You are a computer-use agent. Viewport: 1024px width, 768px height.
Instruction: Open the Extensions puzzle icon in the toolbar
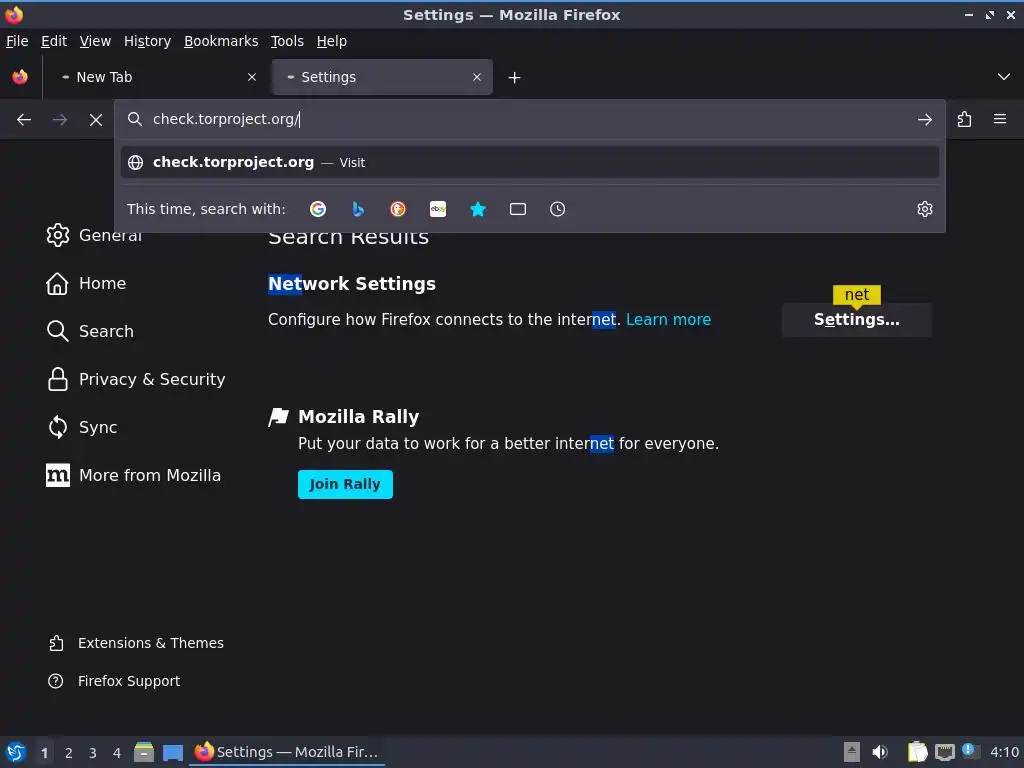(964, 120)
